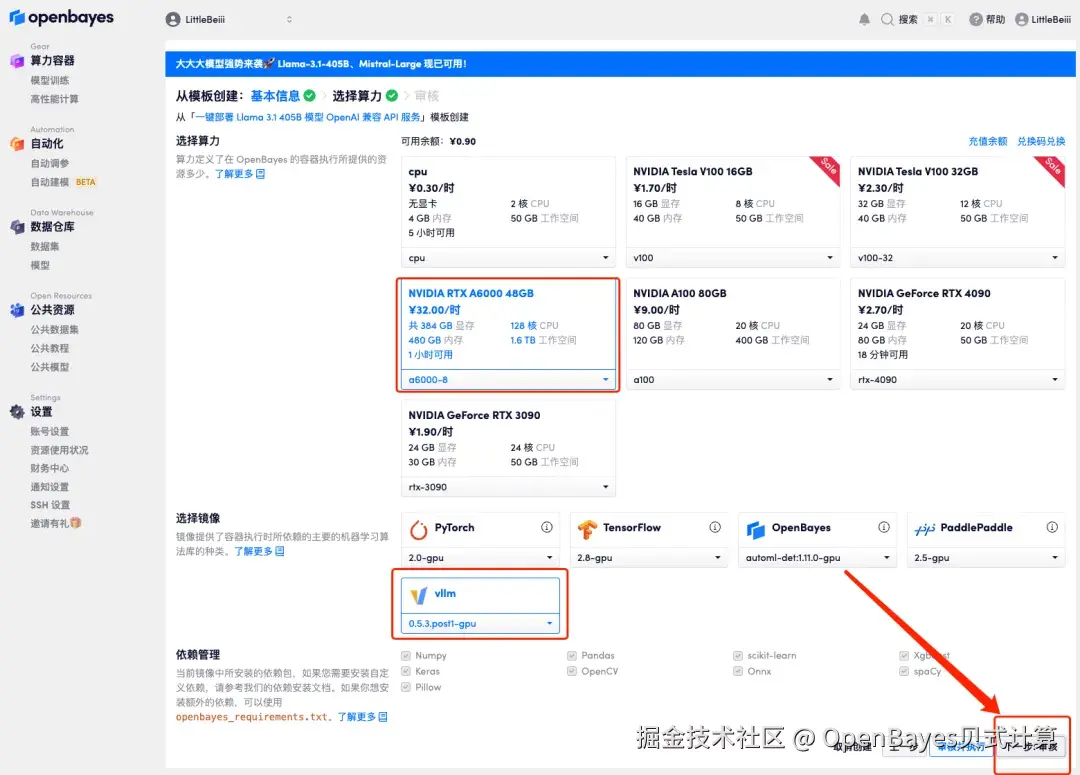Open the 算力容器 cube icon
Viewport: 1080px width, 775px height.
coord(17,61)
